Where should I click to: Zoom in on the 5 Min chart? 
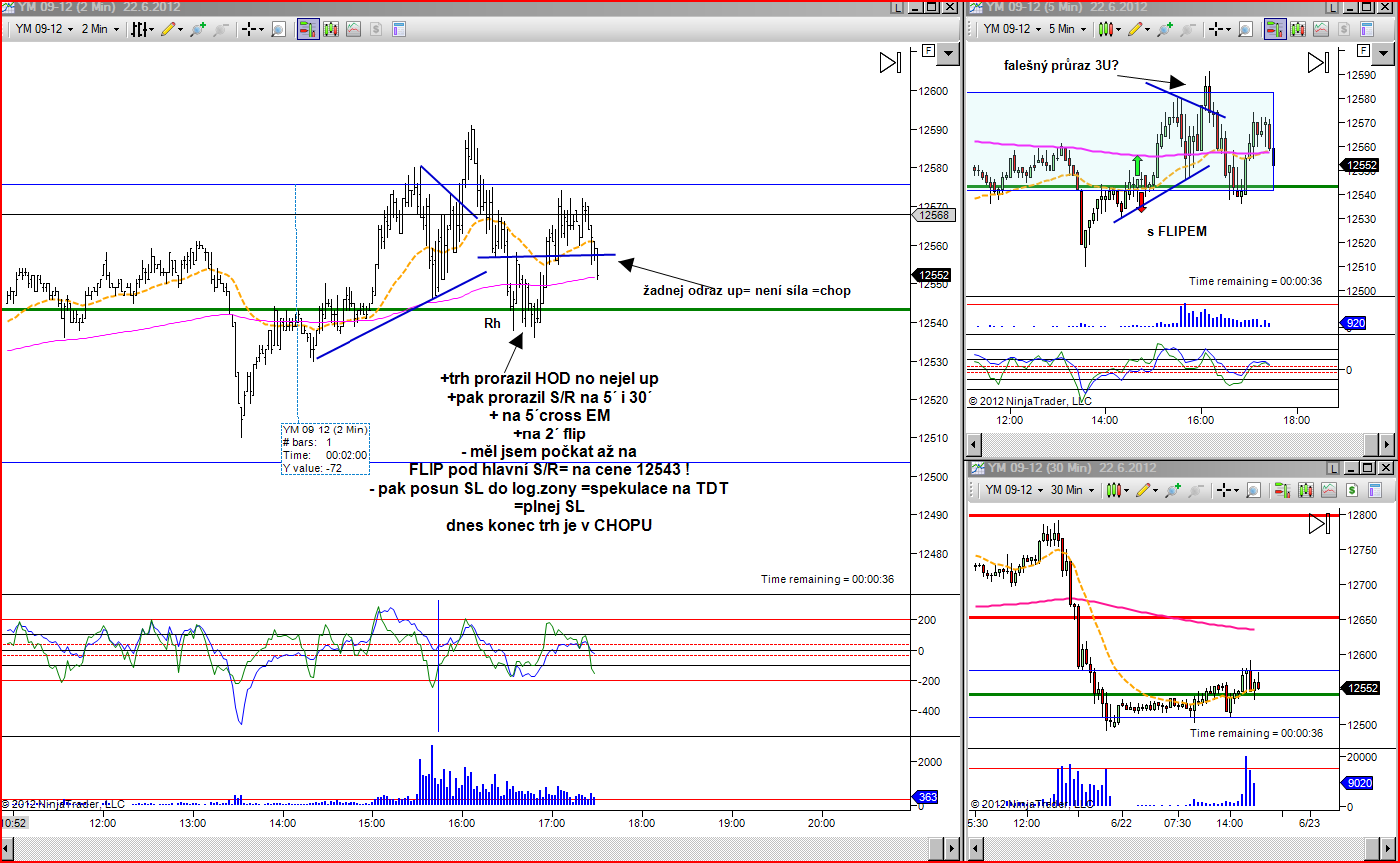[1165, 29]
